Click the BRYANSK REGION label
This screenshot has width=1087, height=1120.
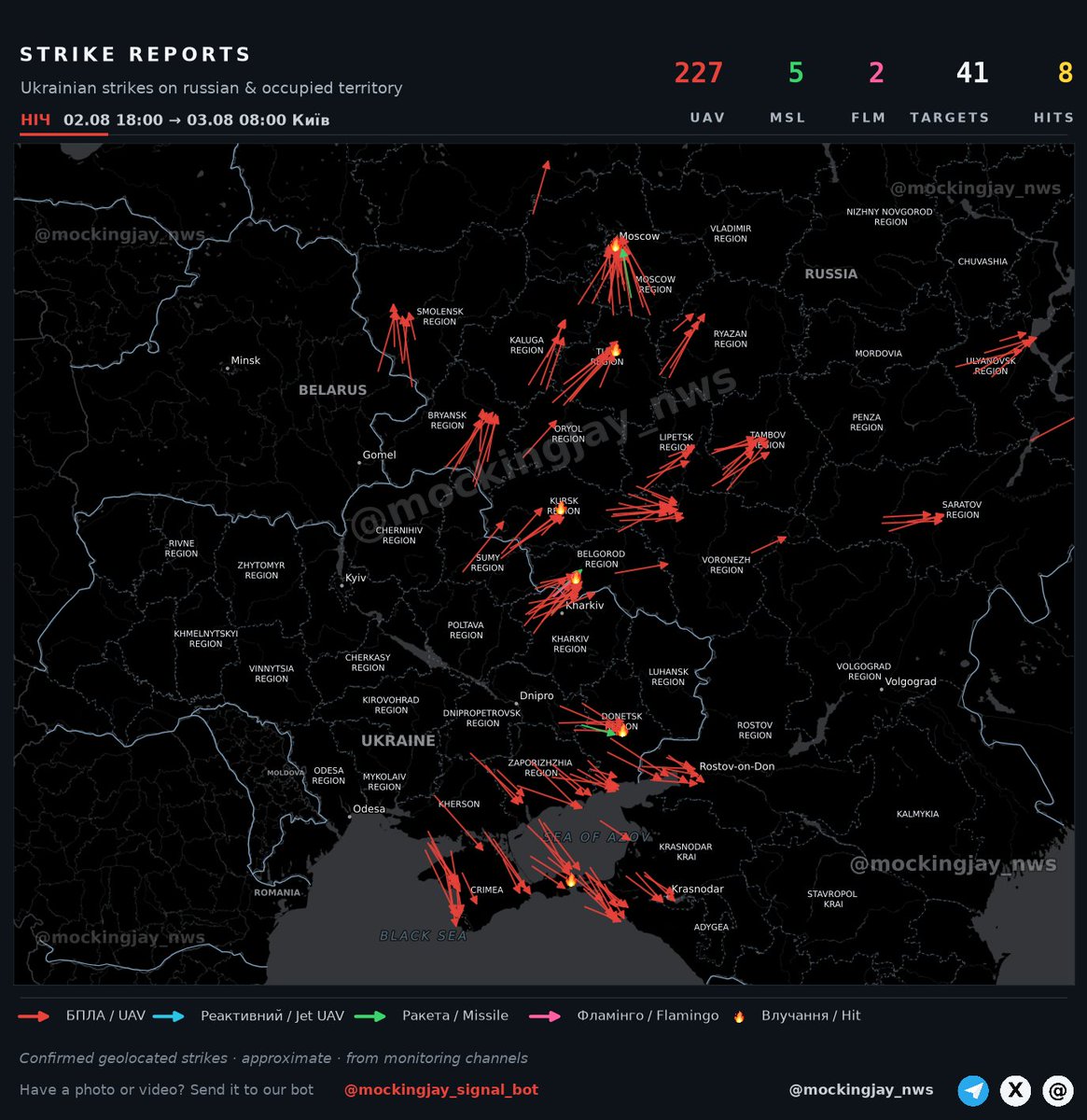pos(447,421)
